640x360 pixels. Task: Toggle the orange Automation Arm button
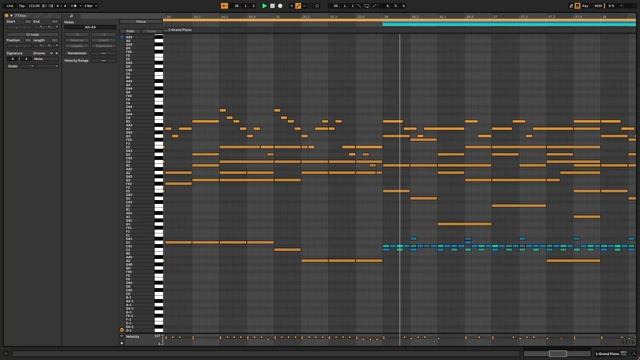[298, 6]
